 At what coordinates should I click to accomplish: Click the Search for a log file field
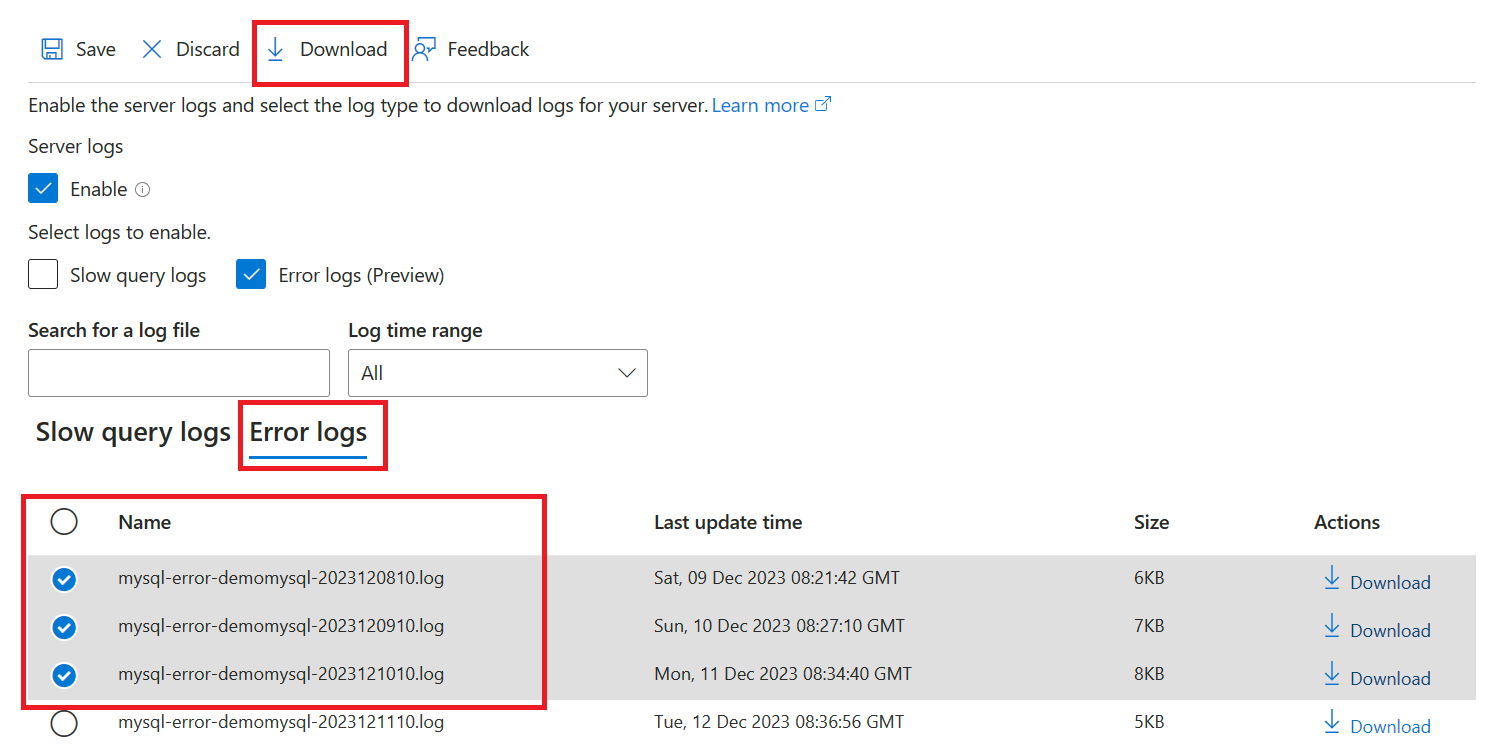coord(179,373)
